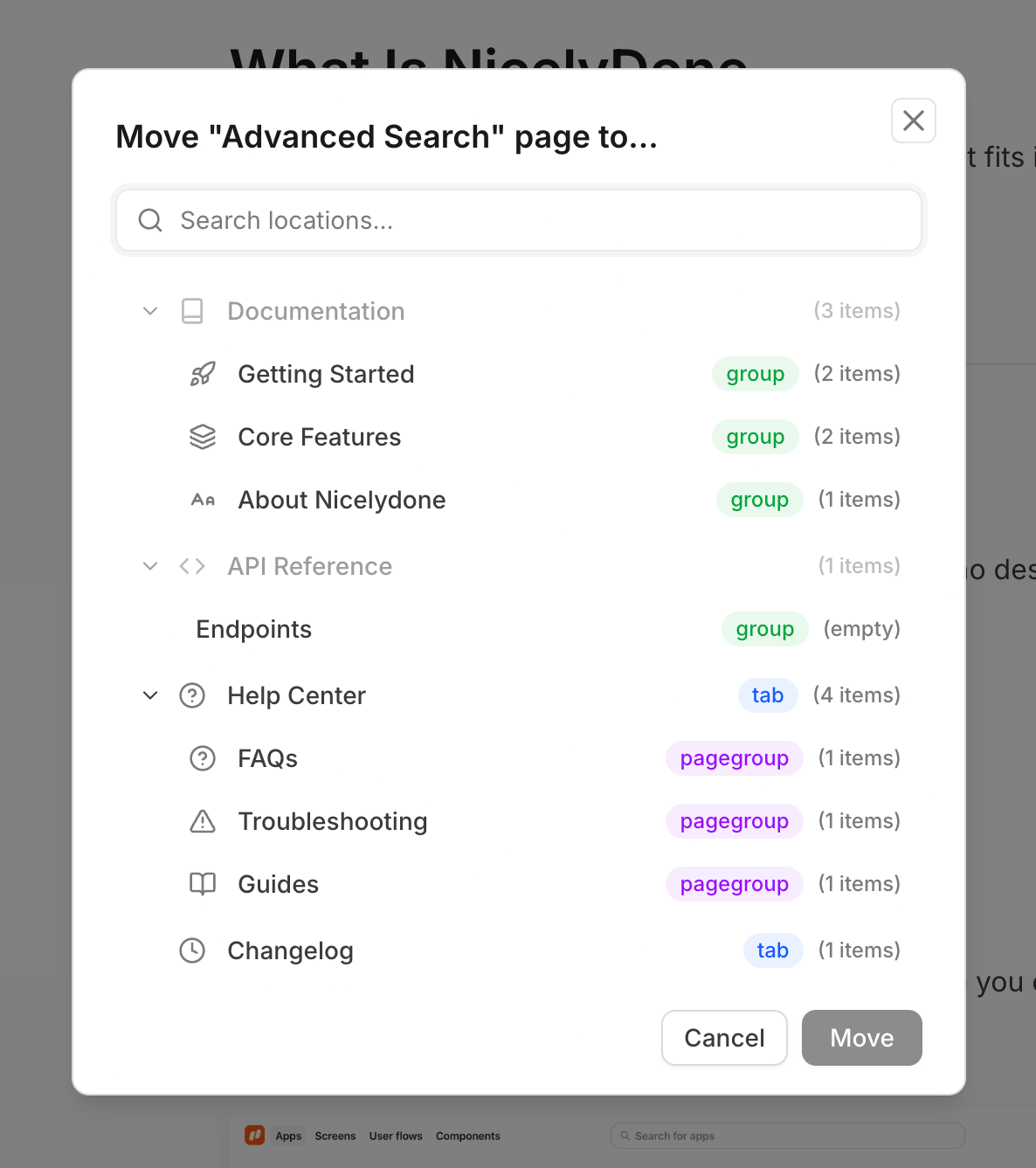Viewport: 1036px width, 1168px height.
Task: Close the move page dialog
Action: point(914,121)
